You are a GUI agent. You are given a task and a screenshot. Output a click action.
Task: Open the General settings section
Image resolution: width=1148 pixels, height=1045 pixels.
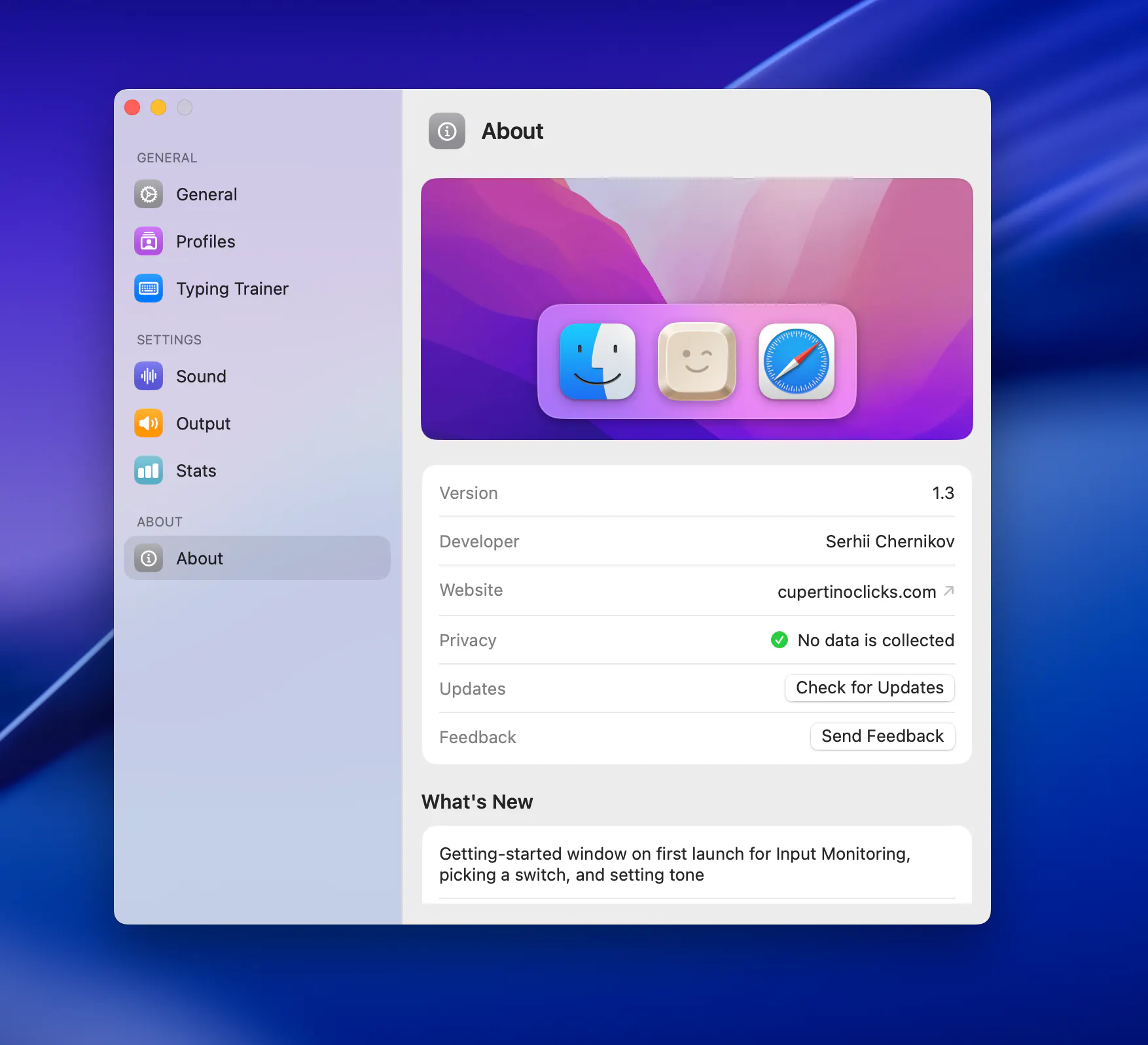257,194
